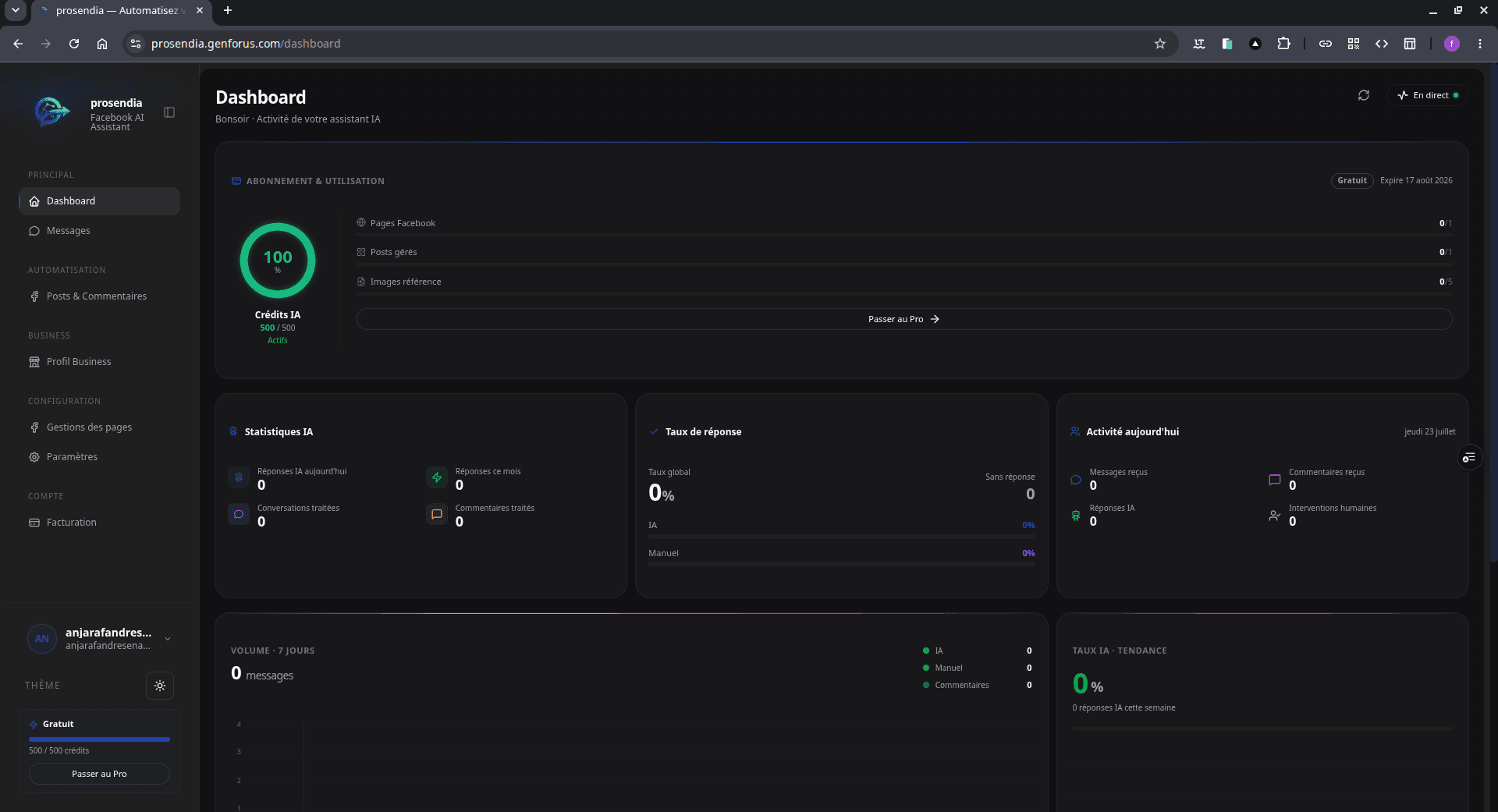Click the floating settings panel icon
Viewport: 1498px width, 812px height.
(1469, 458)
